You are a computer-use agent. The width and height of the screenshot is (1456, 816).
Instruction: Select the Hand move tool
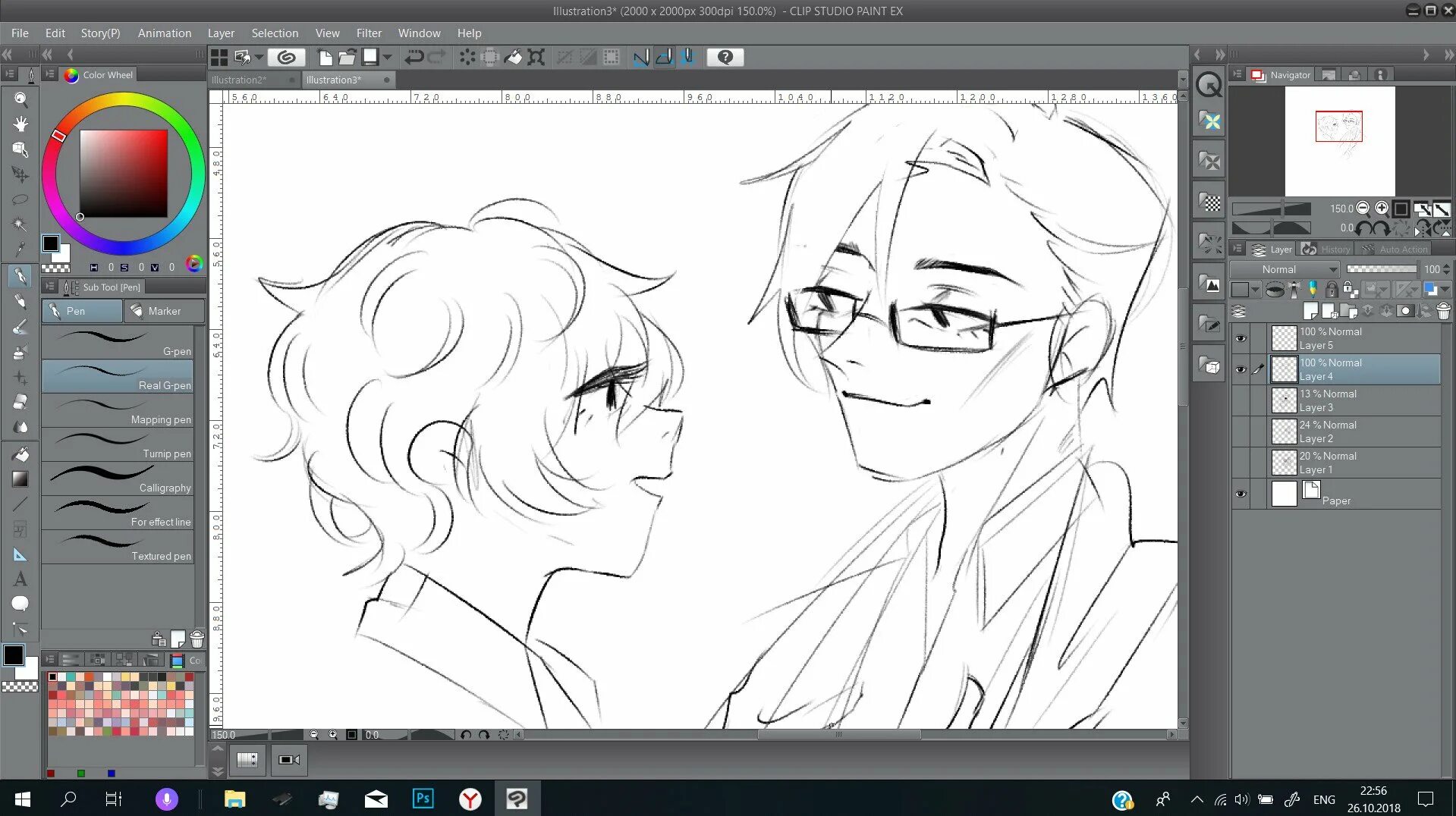click(x=20, y=124)
